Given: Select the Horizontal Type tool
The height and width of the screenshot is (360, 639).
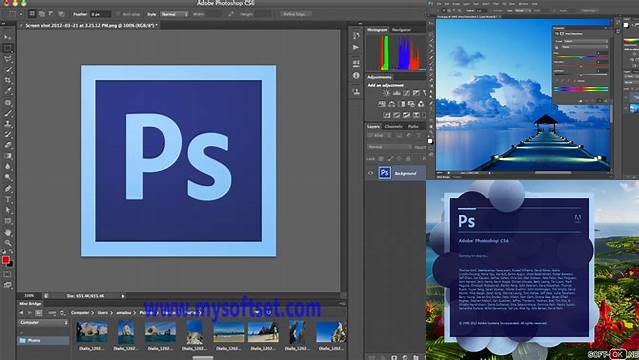Looking at the screenshot, I should [7, 199].
